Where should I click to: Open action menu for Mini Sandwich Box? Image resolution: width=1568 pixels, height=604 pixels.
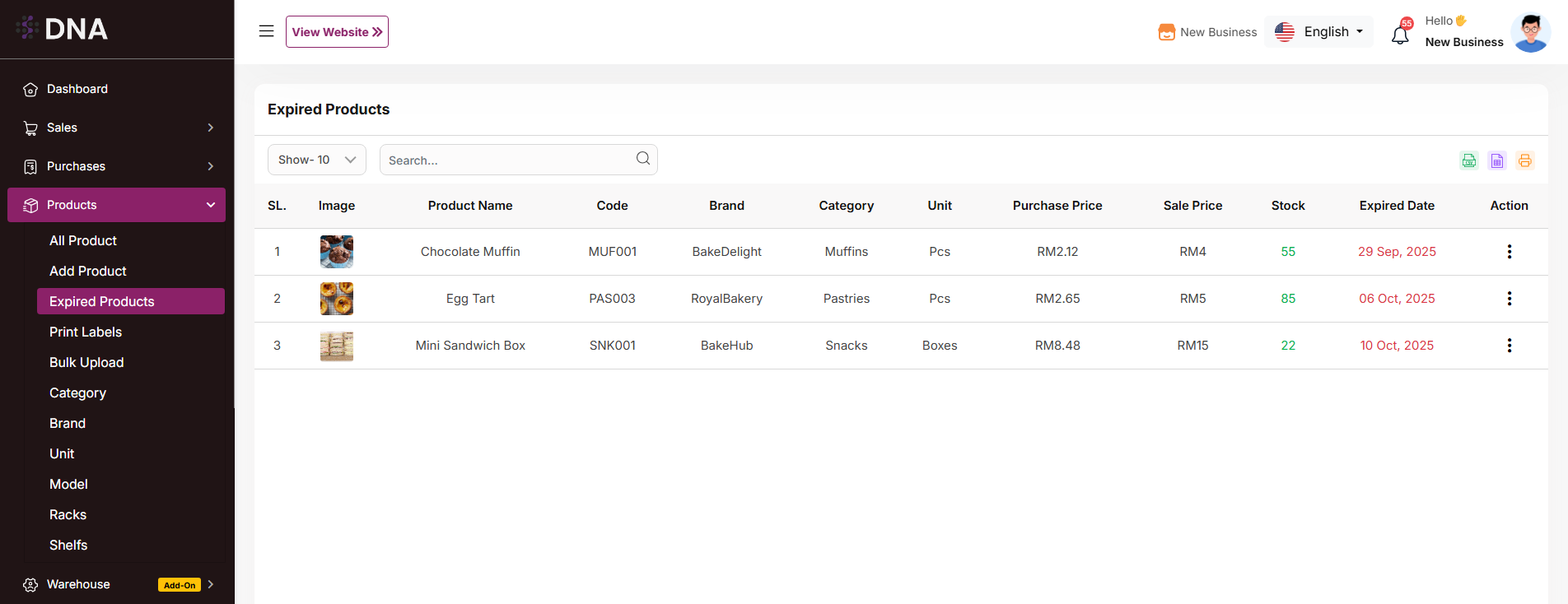(x=1509, y=346)
